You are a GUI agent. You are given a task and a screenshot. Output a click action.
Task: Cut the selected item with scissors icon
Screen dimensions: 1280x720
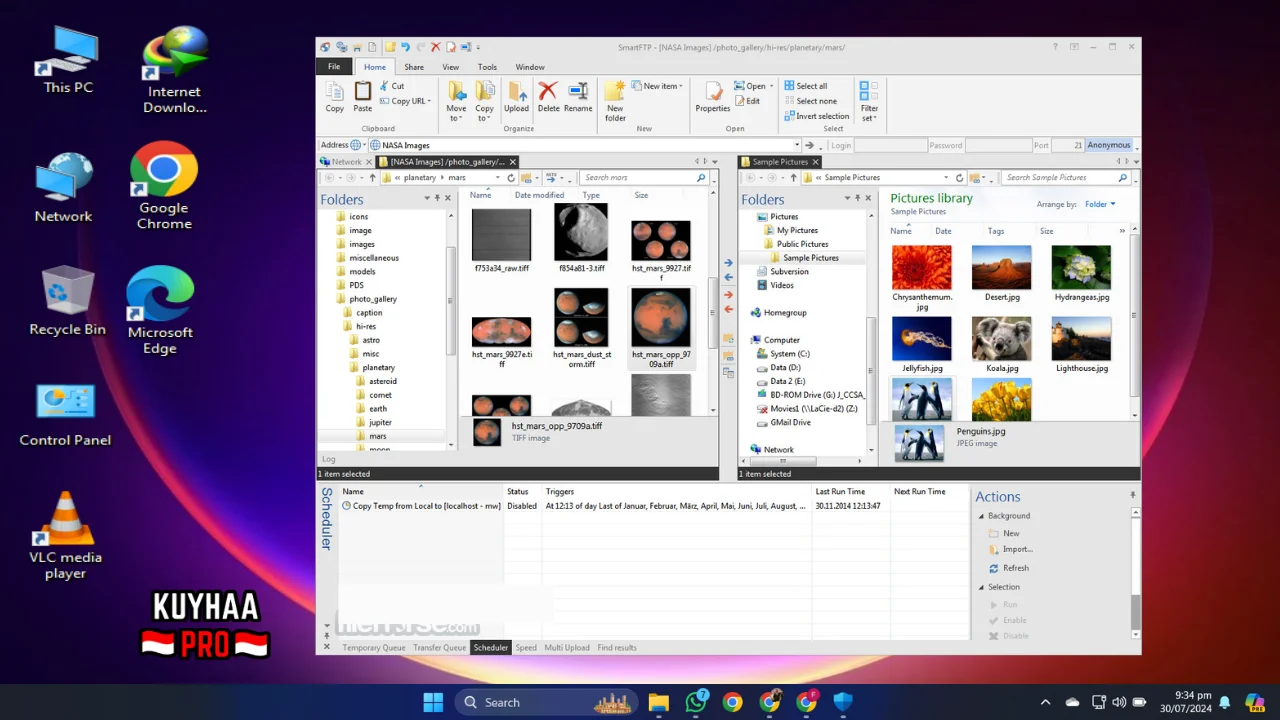391,86
